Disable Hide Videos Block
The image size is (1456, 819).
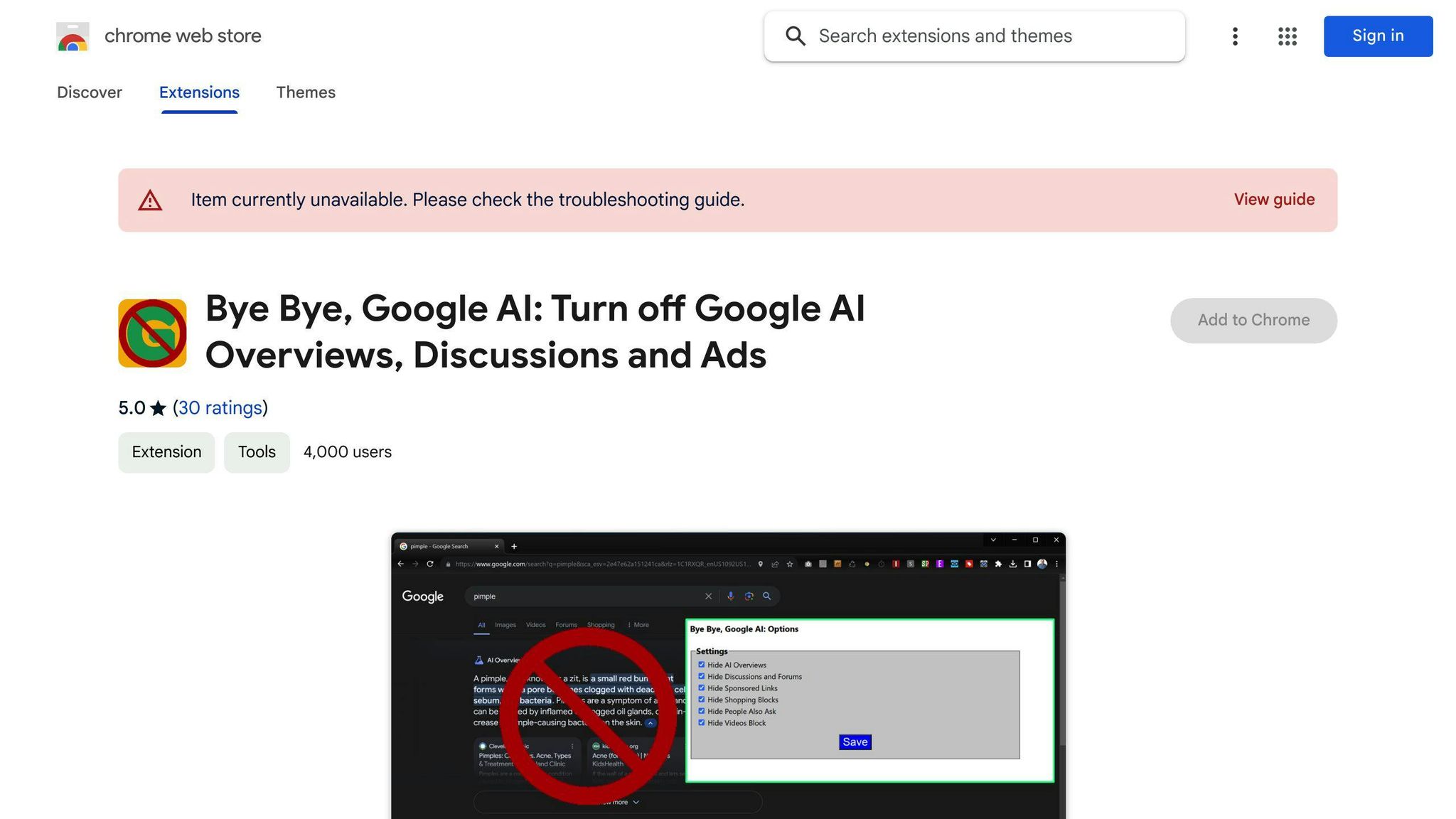coord(701,722)
